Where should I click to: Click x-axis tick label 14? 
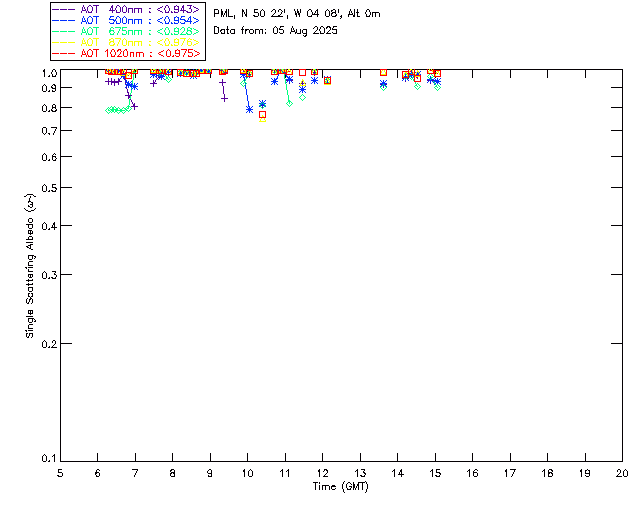tap(398, 473)
